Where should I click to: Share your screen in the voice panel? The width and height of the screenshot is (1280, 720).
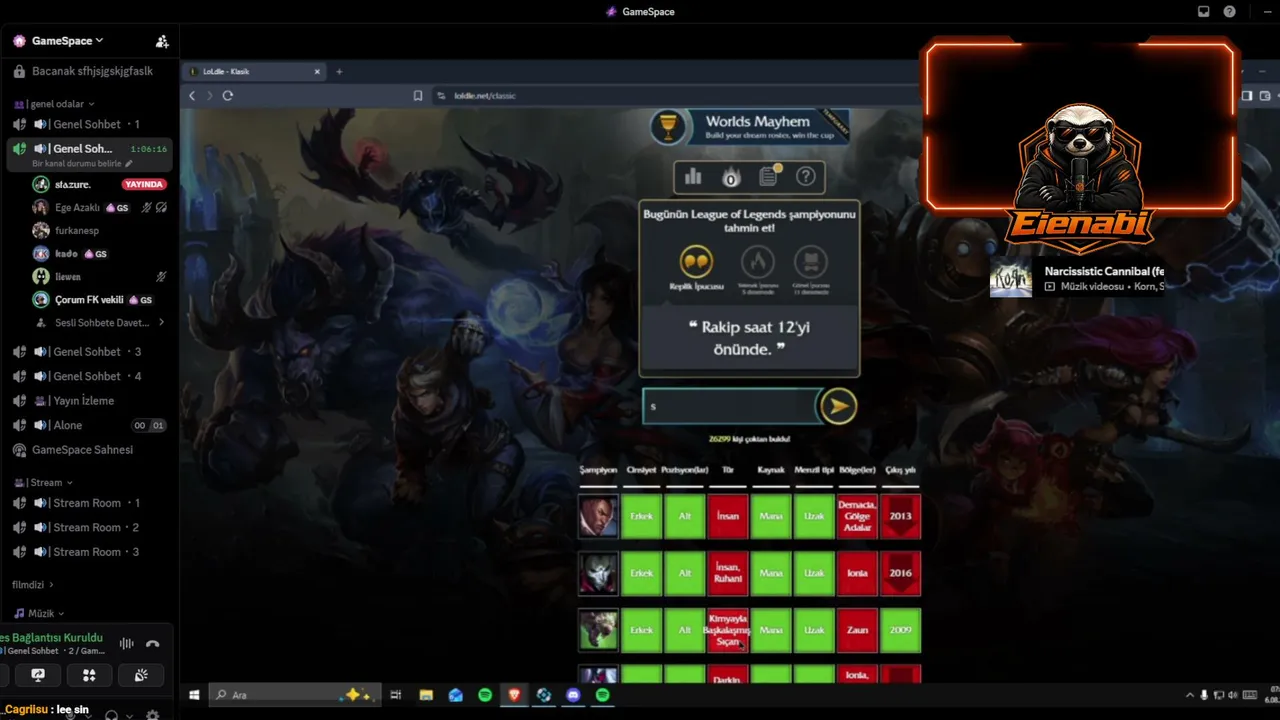38,675
